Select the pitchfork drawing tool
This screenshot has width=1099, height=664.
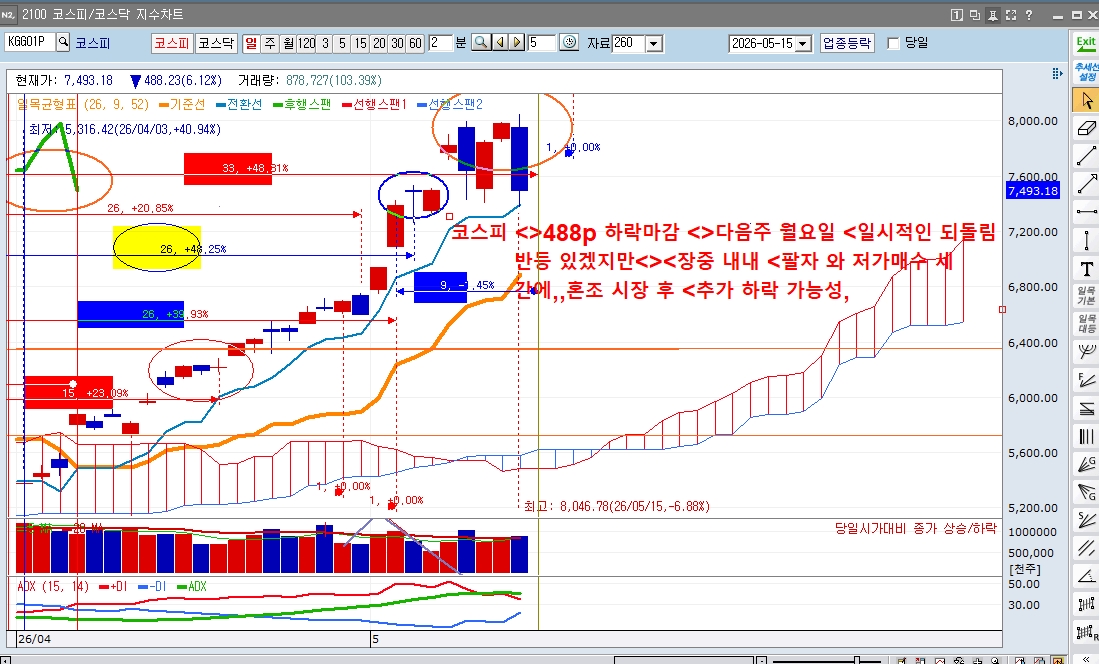tap(1086, 352)
